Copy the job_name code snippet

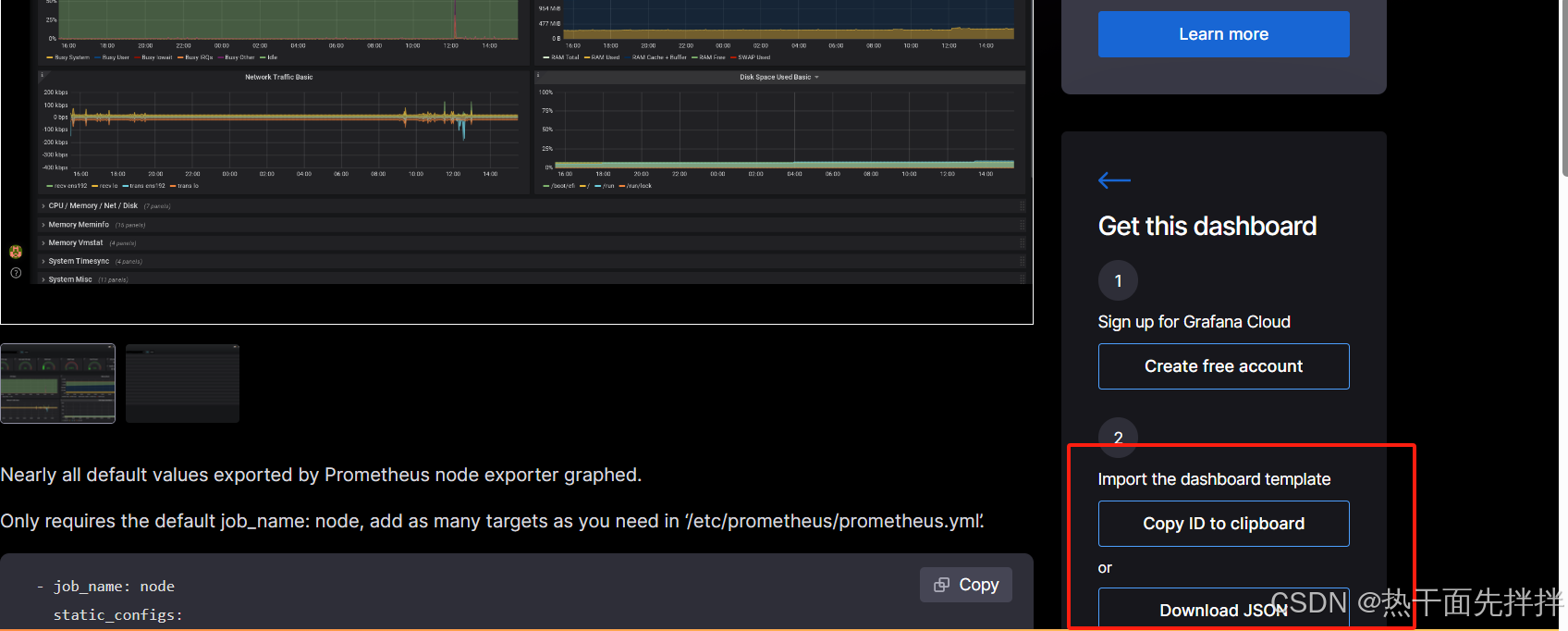pyautogui.click(x=966, y=585)
